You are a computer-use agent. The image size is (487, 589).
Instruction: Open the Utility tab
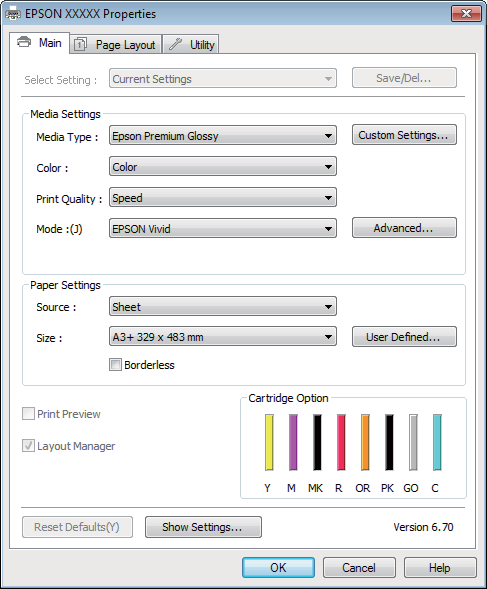pyautogui.click(x=191, y=44)
